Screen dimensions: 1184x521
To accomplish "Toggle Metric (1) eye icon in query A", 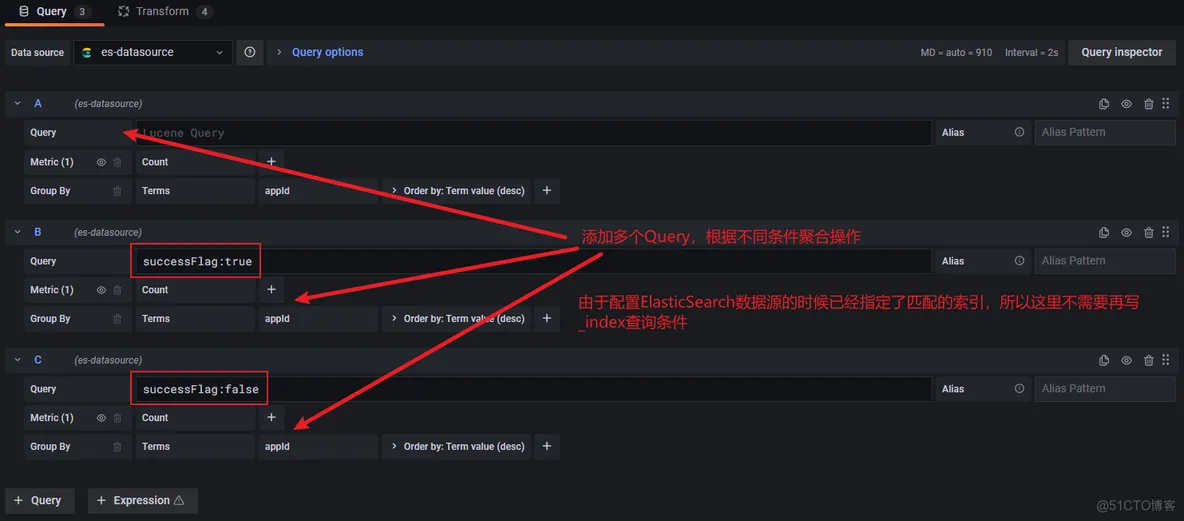I will click(101, 162).
